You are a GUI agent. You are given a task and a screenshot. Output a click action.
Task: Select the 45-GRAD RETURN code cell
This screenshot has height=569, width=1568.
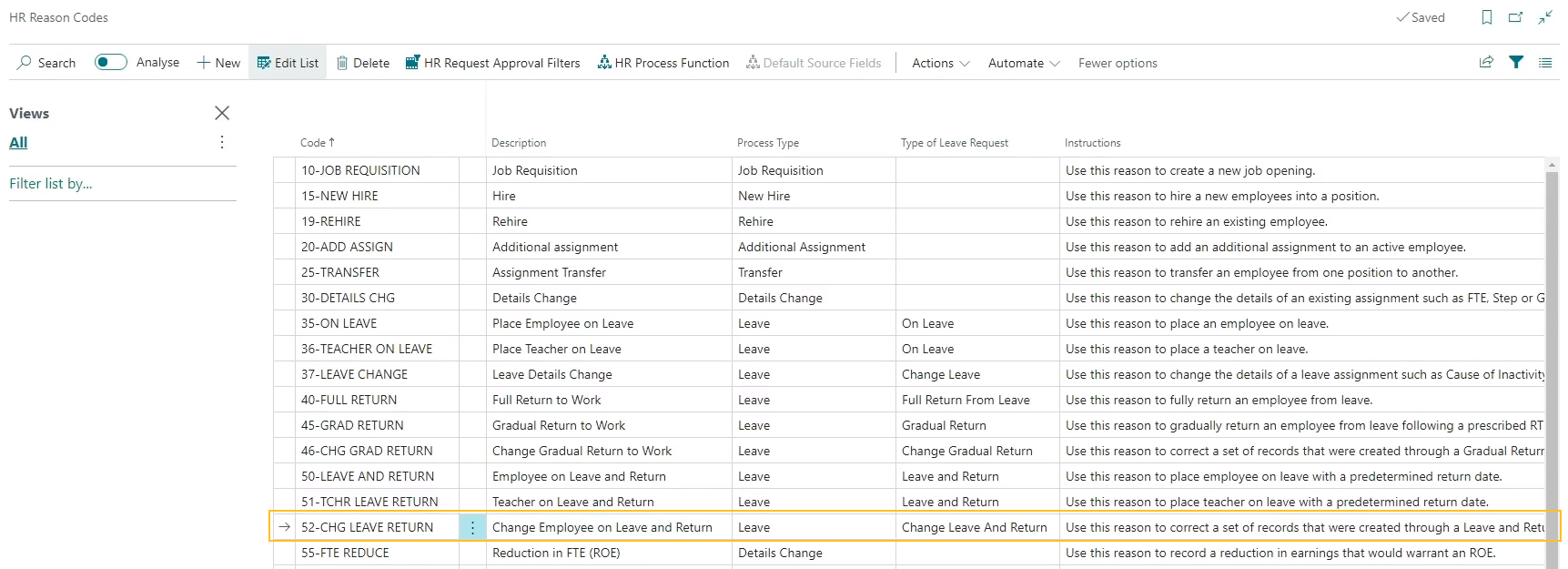(377, 425)
